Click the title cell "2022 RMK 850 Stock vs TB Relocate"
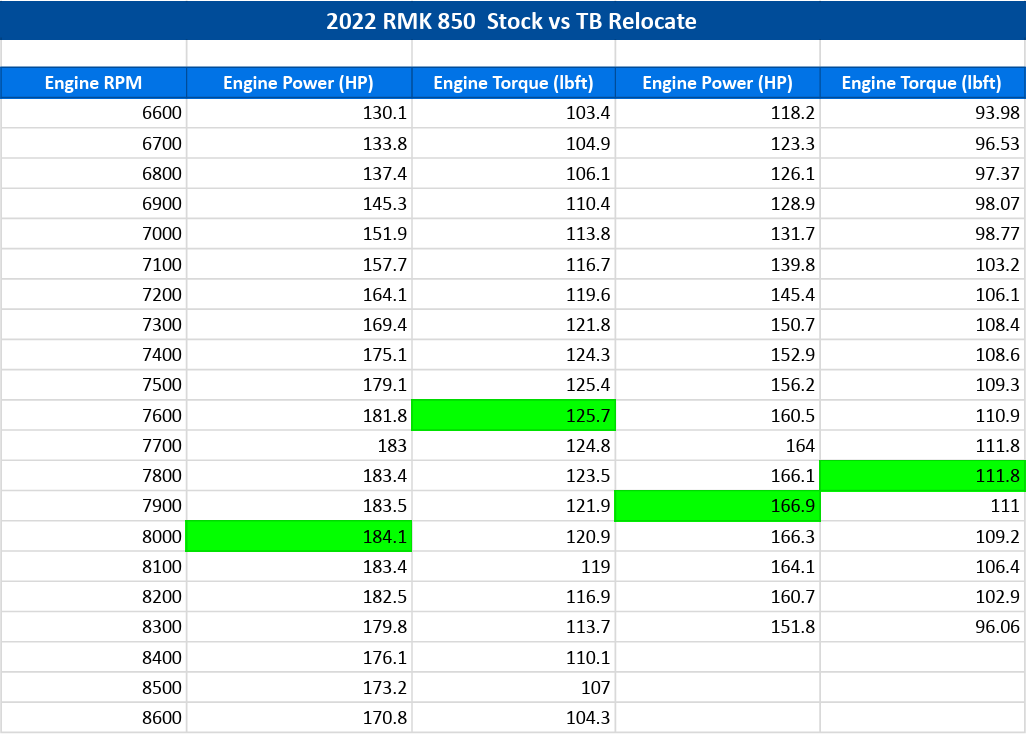This screenshot has width=1028, height=736. tap(511, 21)
